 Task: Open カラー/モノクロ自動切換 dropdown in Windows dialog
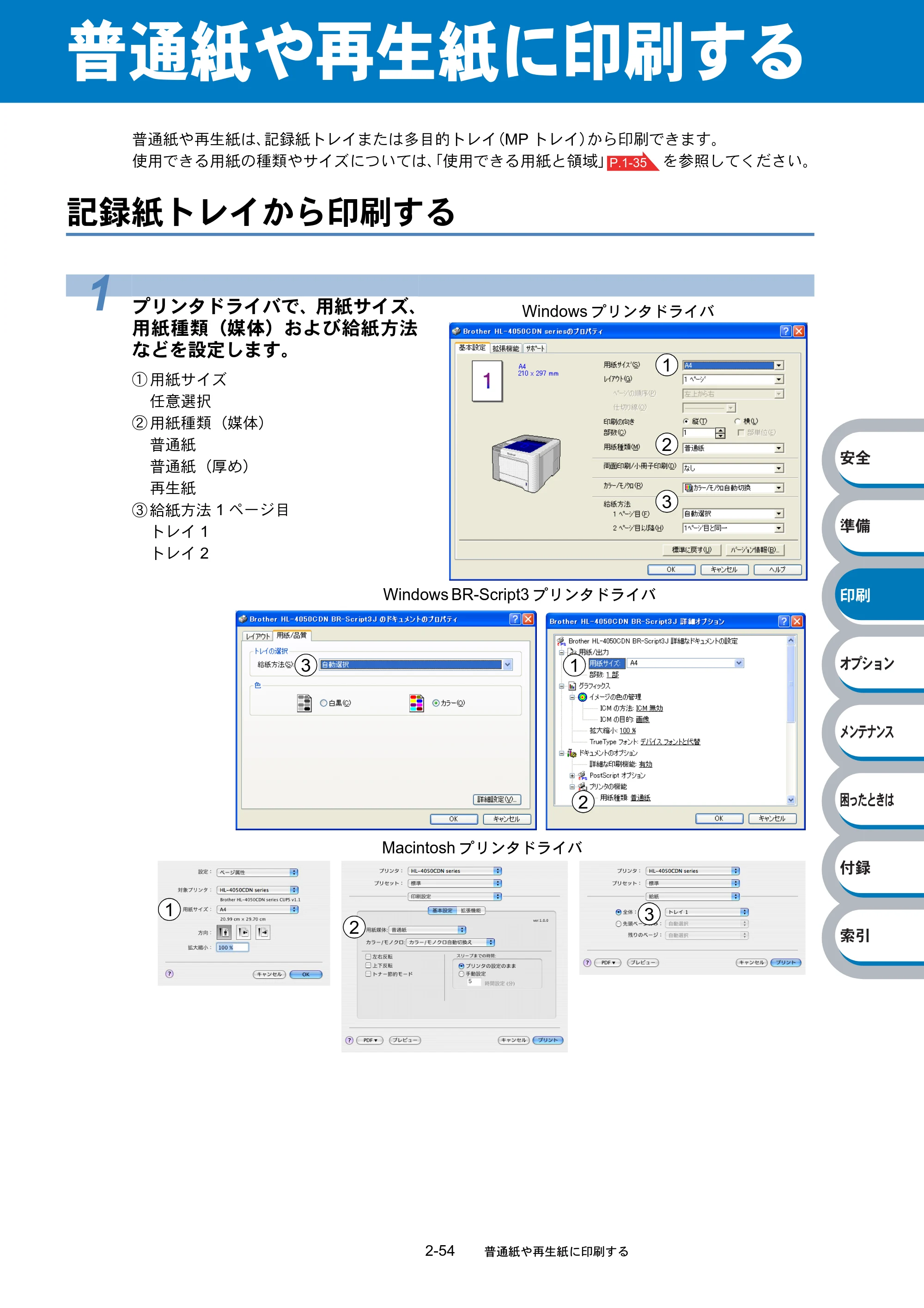coord(733,487)
